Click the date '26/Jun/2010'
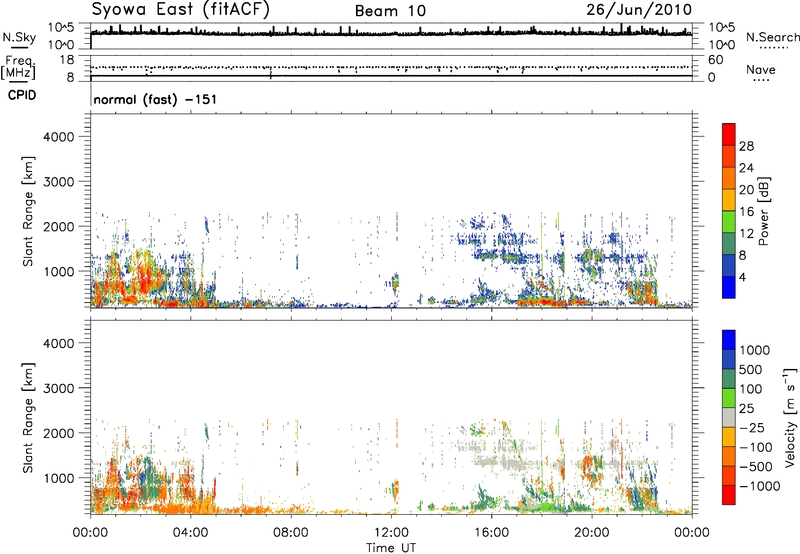Image resolution: width=800 pixels, height=554 pixels. pyautogui.click(x=639, y=9)
